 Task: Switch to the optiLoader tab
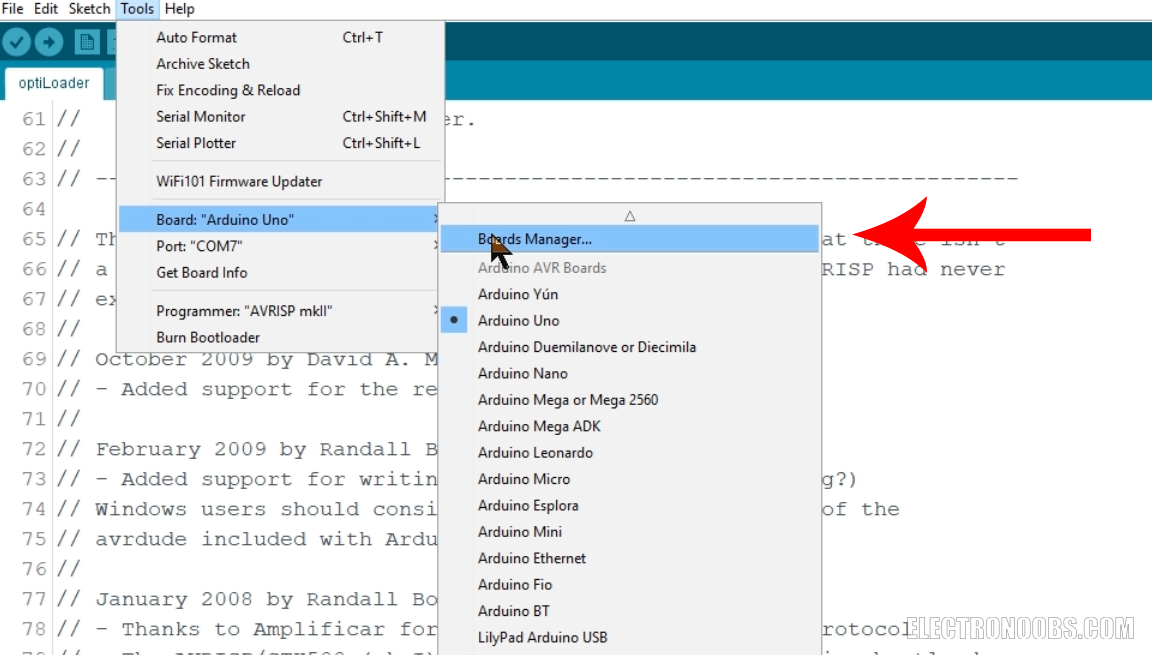click(54, 83)
